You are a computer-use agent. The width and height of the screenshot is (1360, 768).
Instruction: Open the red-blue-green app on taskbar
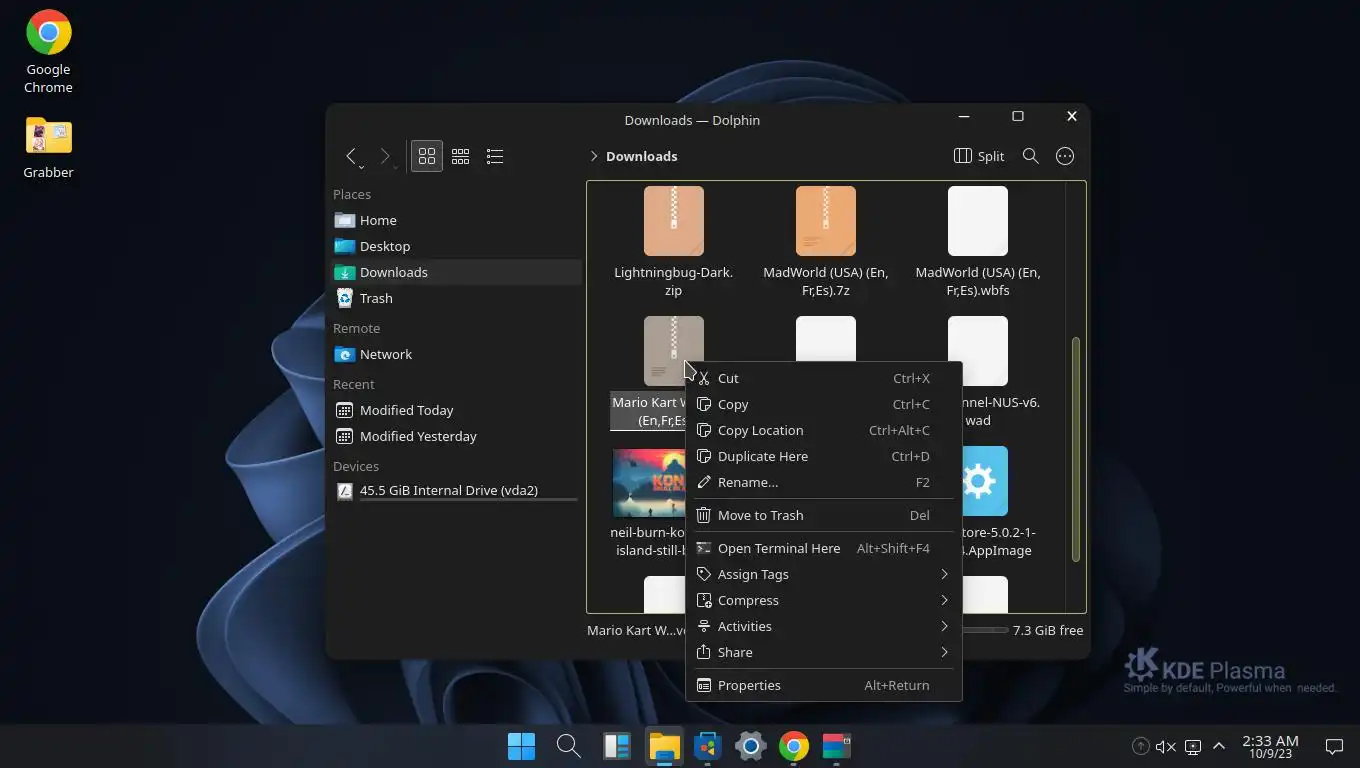coord(837,746)
